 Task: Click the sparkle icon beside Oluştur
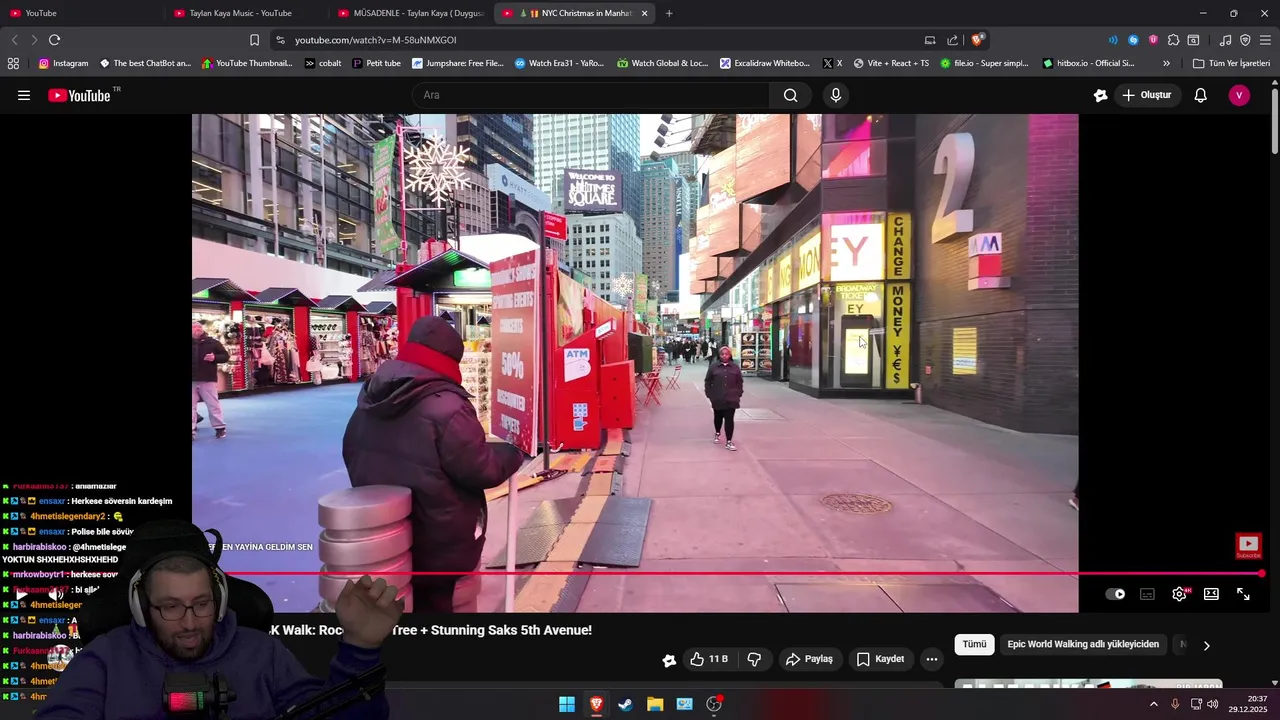(x=1100, y=95)
